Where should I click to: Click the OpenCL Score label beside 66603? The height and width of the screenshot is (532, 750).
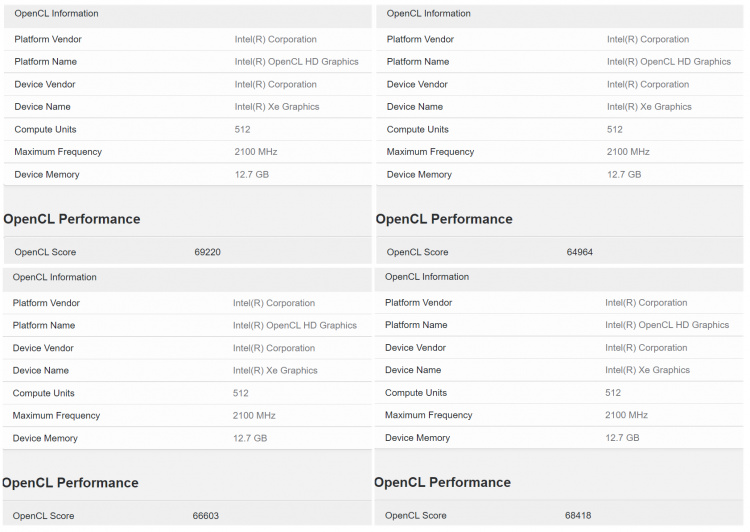[x=43, y=516]
